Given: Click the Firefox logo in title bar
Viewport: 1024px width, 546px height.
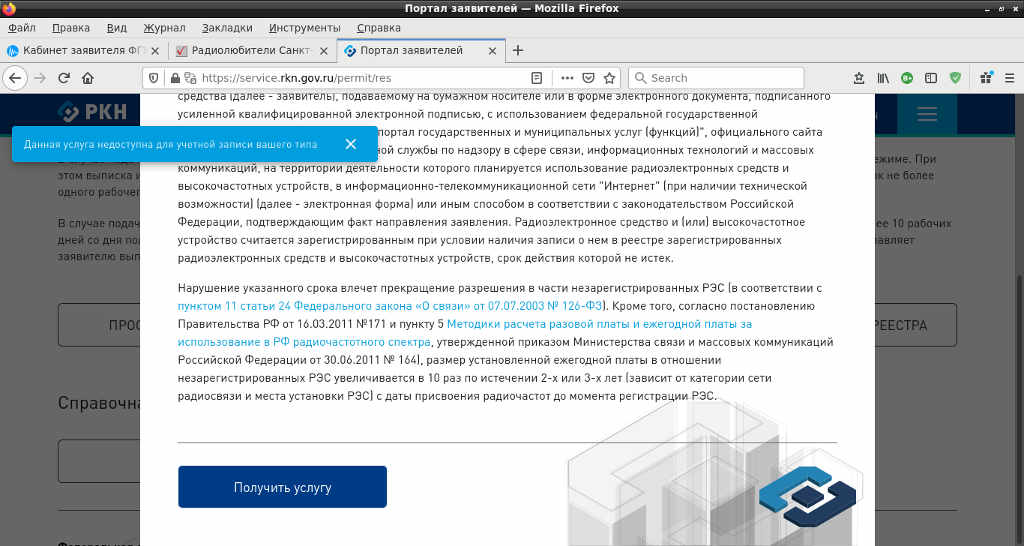Looking at the screenshot, I should pos(8,8).
